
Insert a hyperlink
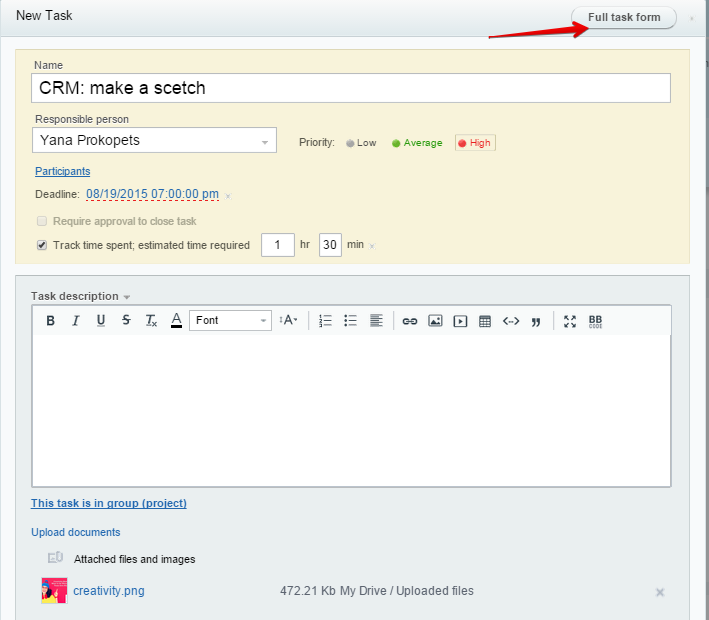click(410, 322)
